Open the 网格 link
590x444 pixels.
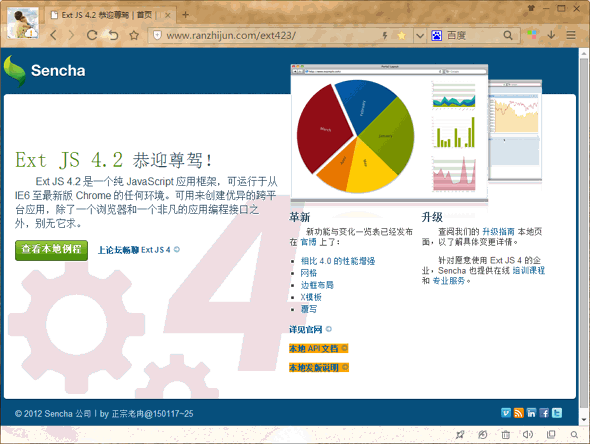pos(309,273)
